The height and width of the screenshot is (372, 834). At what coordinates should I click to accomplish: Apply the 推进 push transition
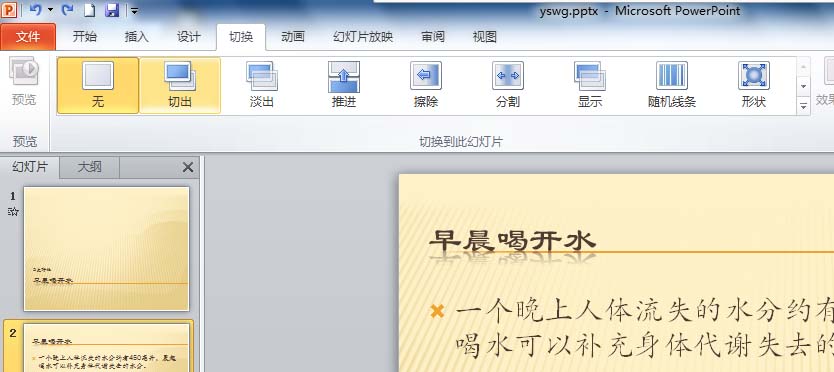coord(344,85)
